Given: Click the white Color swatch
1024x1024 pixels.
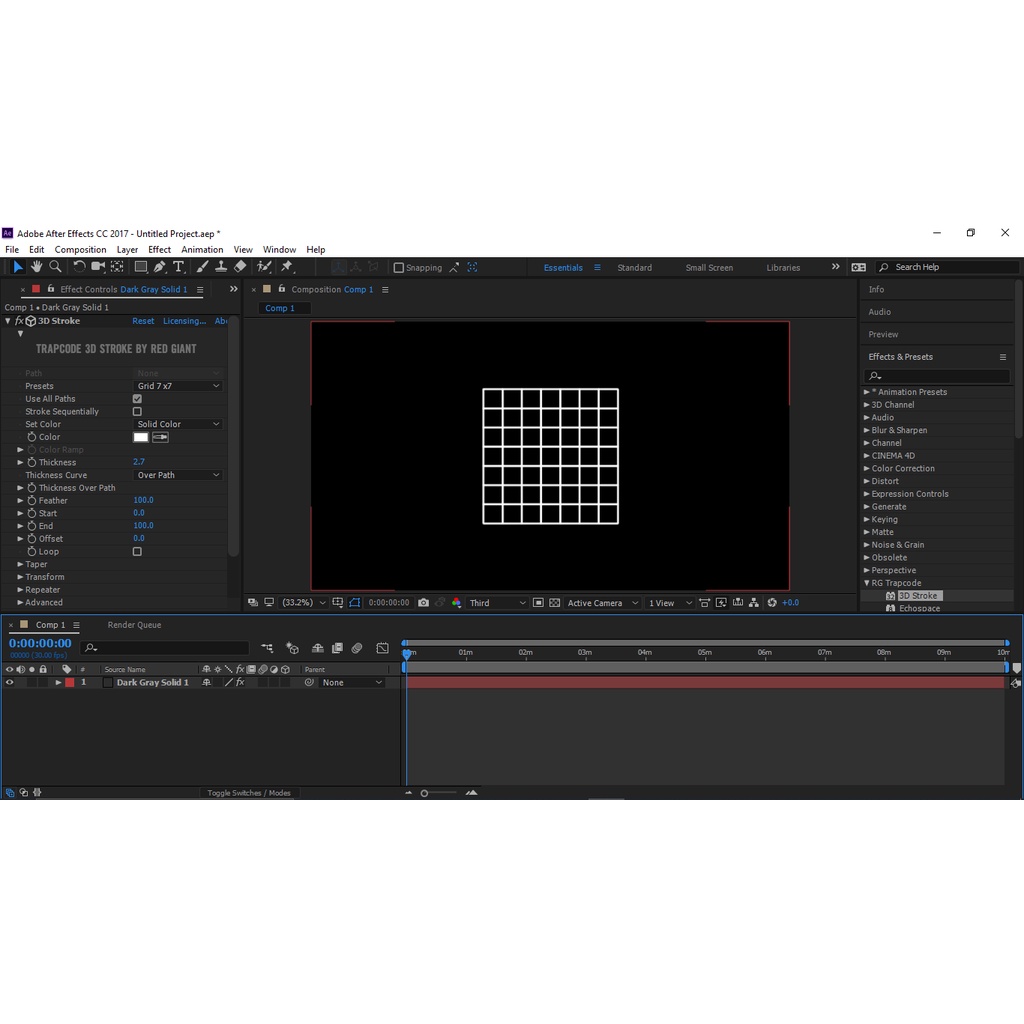Looking at the screenshot, I should click(141, 437).
